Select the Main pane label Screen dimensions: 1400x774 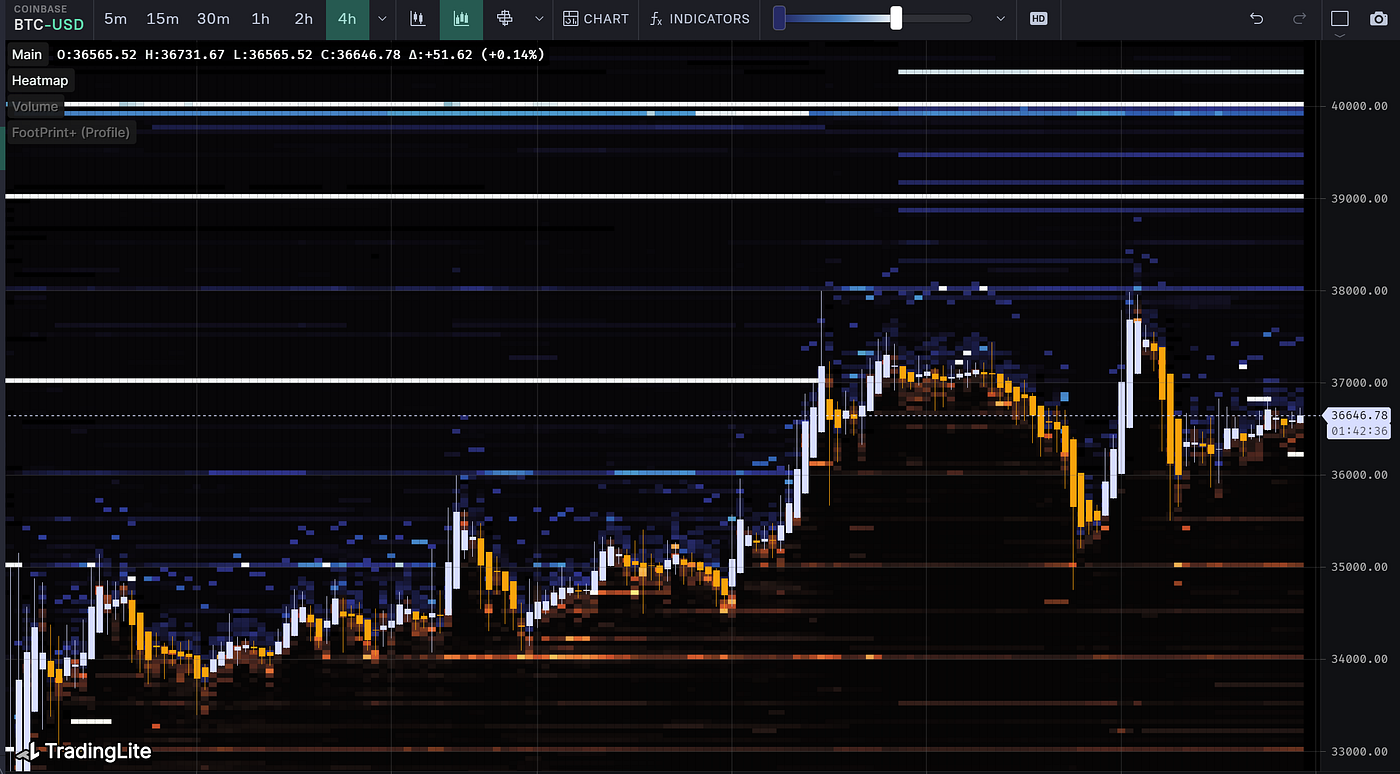click(27, 54)
